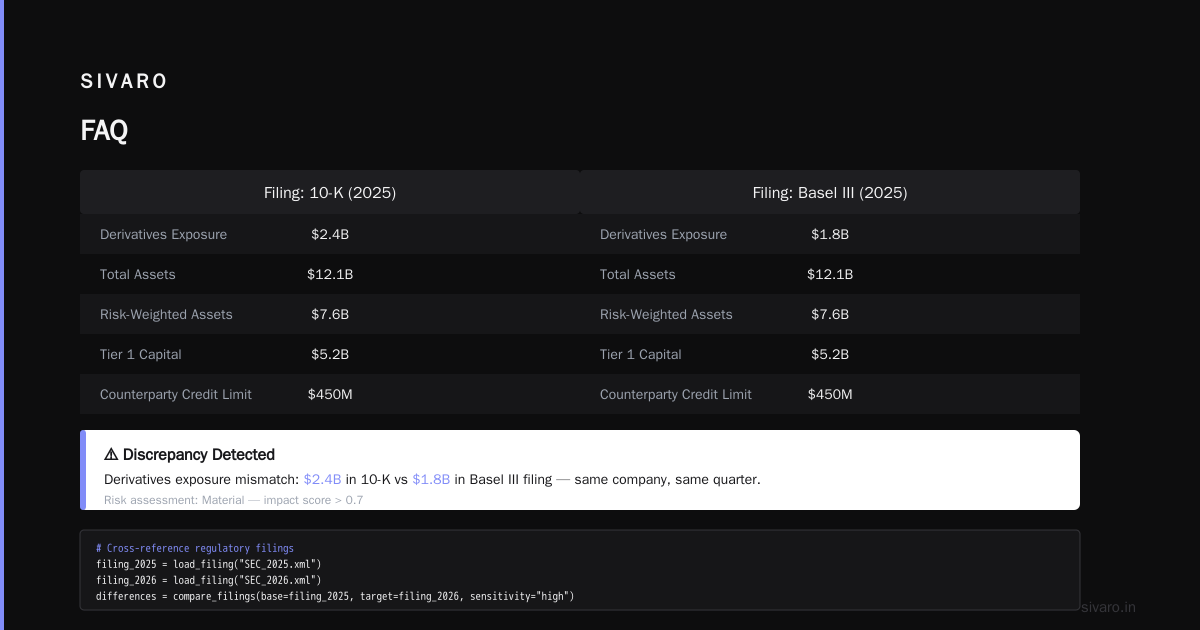Click the compare_filings code line
Viewport: 1200px width, 630px height.
pyautogui.click(x=335, y=596)
